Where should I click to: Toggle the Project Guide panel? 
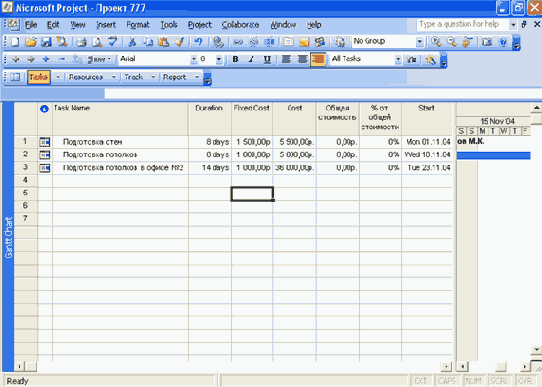click(x=15, y=77)
